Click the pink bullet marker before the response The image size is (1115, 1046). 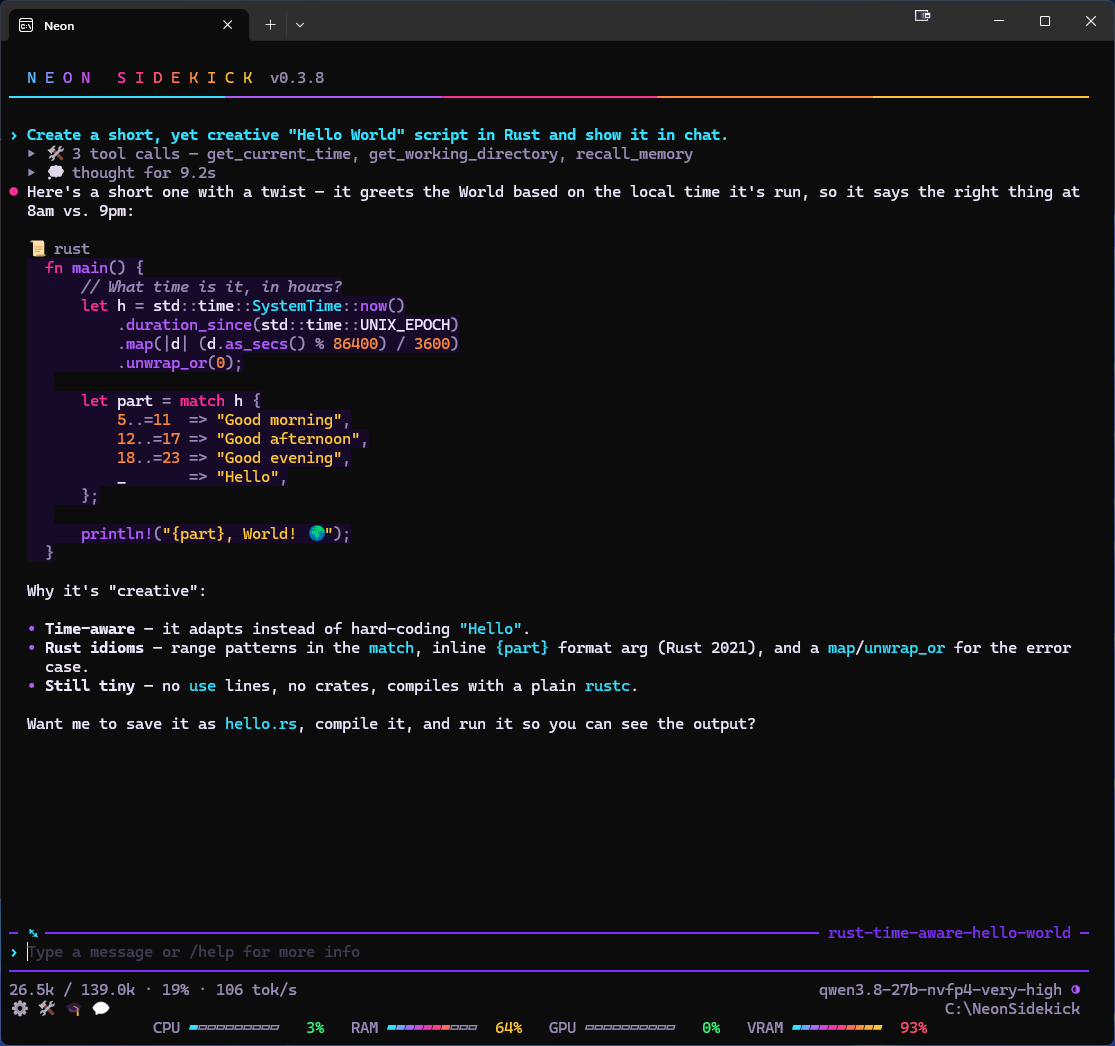point(14,191)
